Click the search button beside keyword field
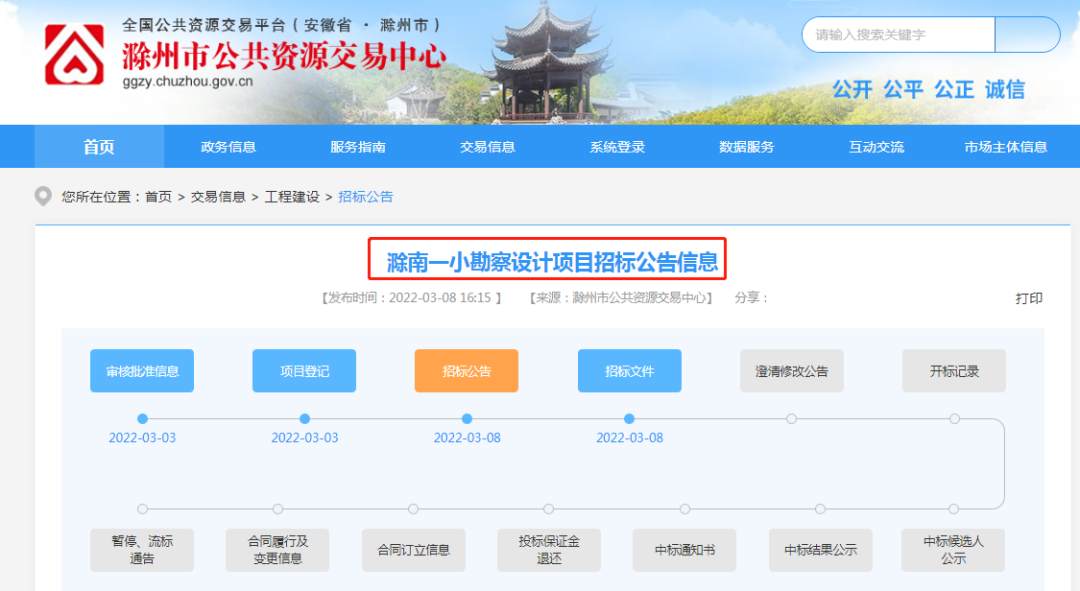 tap(1027, 34)
